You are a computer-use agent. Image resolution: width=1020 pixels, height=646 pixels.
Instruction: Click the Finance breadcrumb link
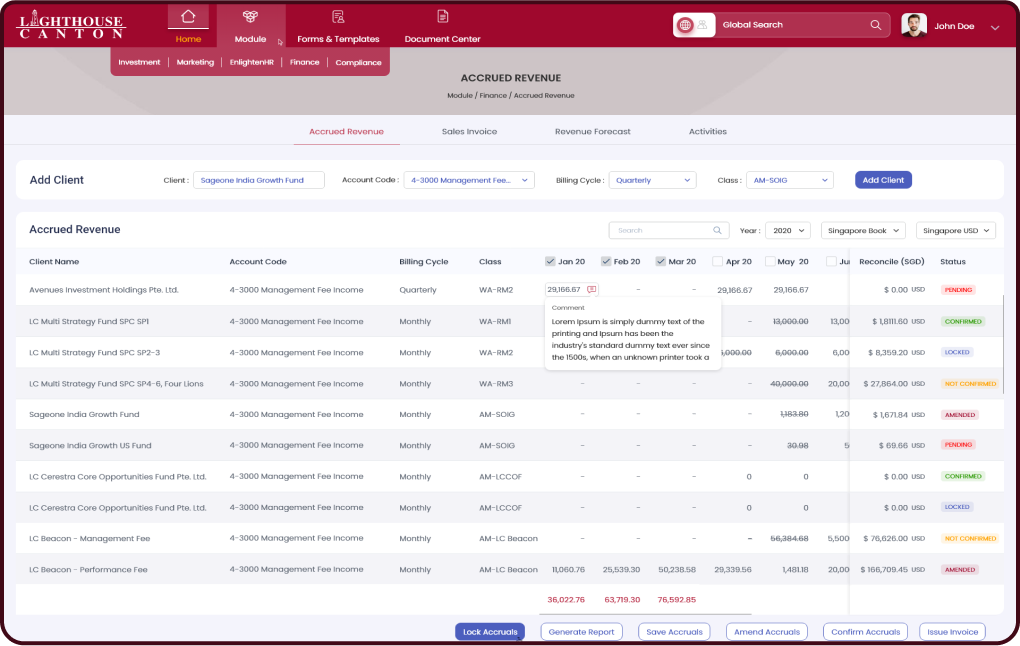pos(493,96)
